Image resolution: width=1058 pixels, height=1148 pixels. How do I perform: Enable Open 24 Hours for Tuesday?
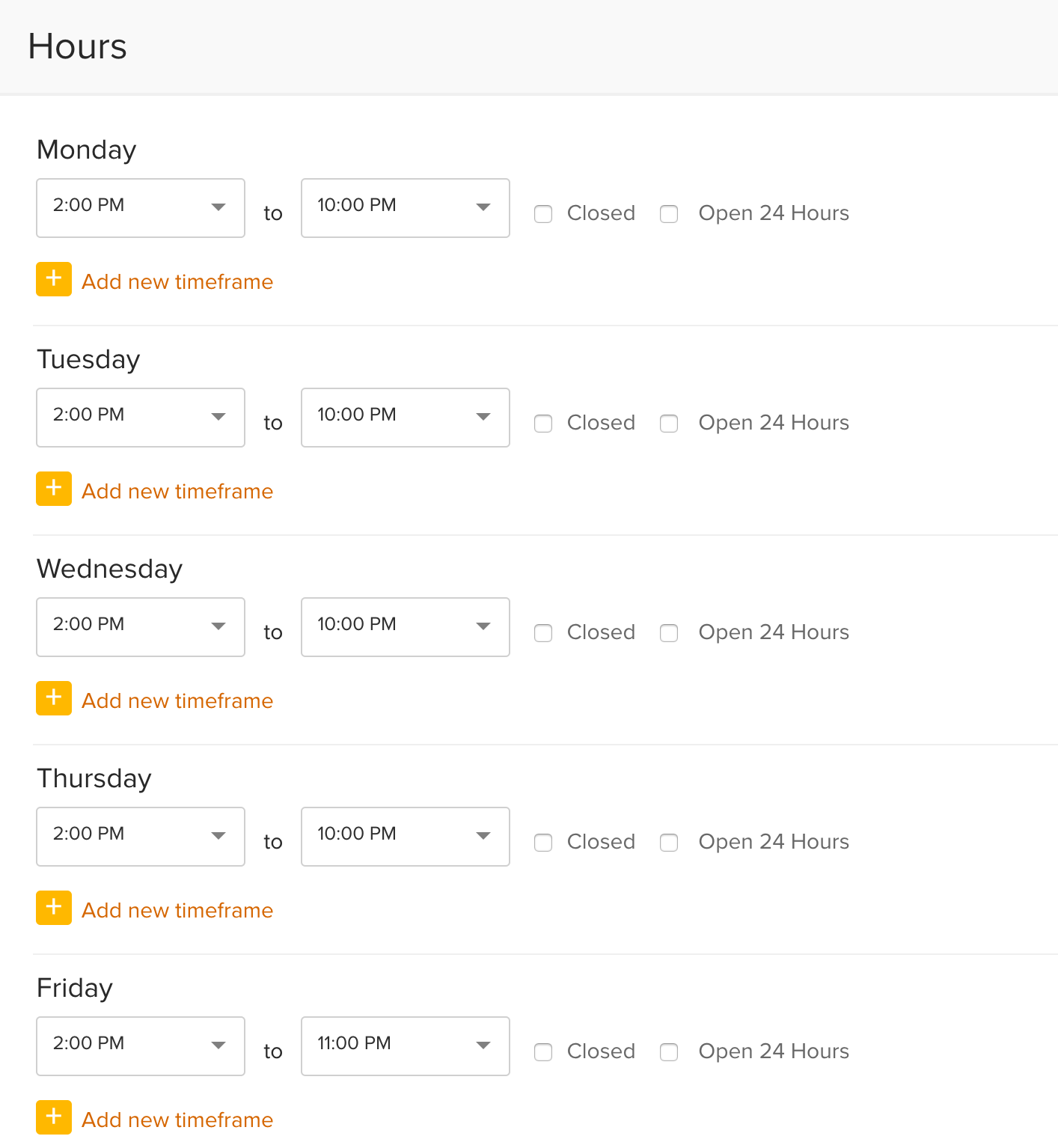click(669, 424)
